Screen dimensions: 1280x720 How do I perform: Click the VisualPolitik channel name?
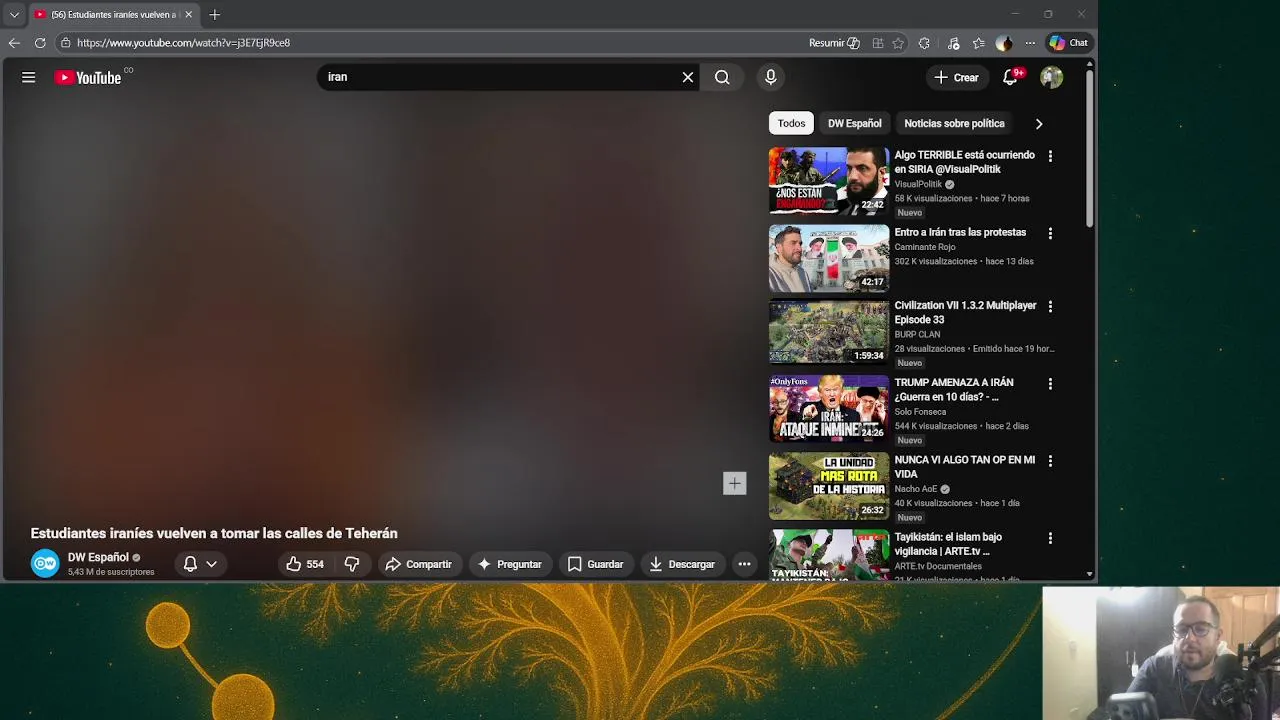[x=918, y=184]
